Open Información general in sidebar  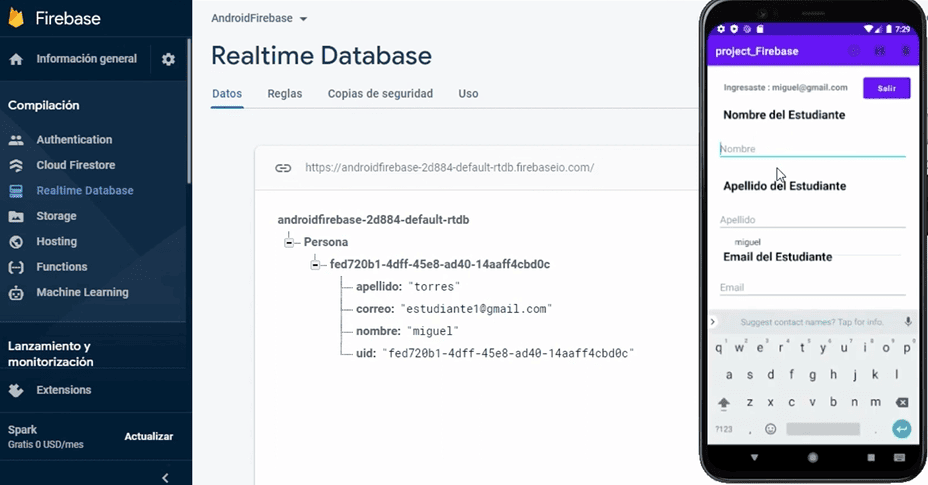(x=86, y=59)
